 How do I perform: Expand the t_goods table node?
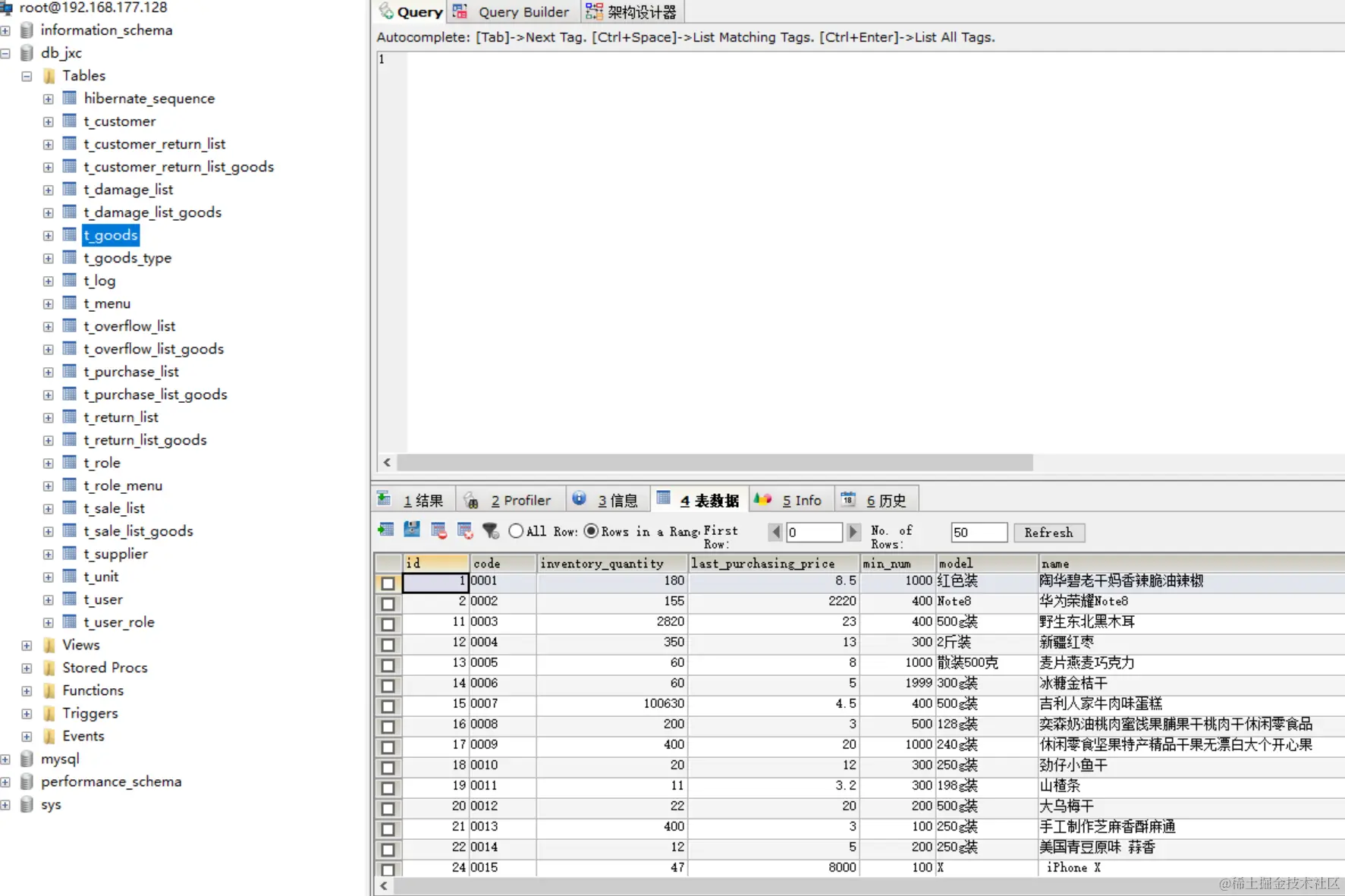(x=48, y=235)
